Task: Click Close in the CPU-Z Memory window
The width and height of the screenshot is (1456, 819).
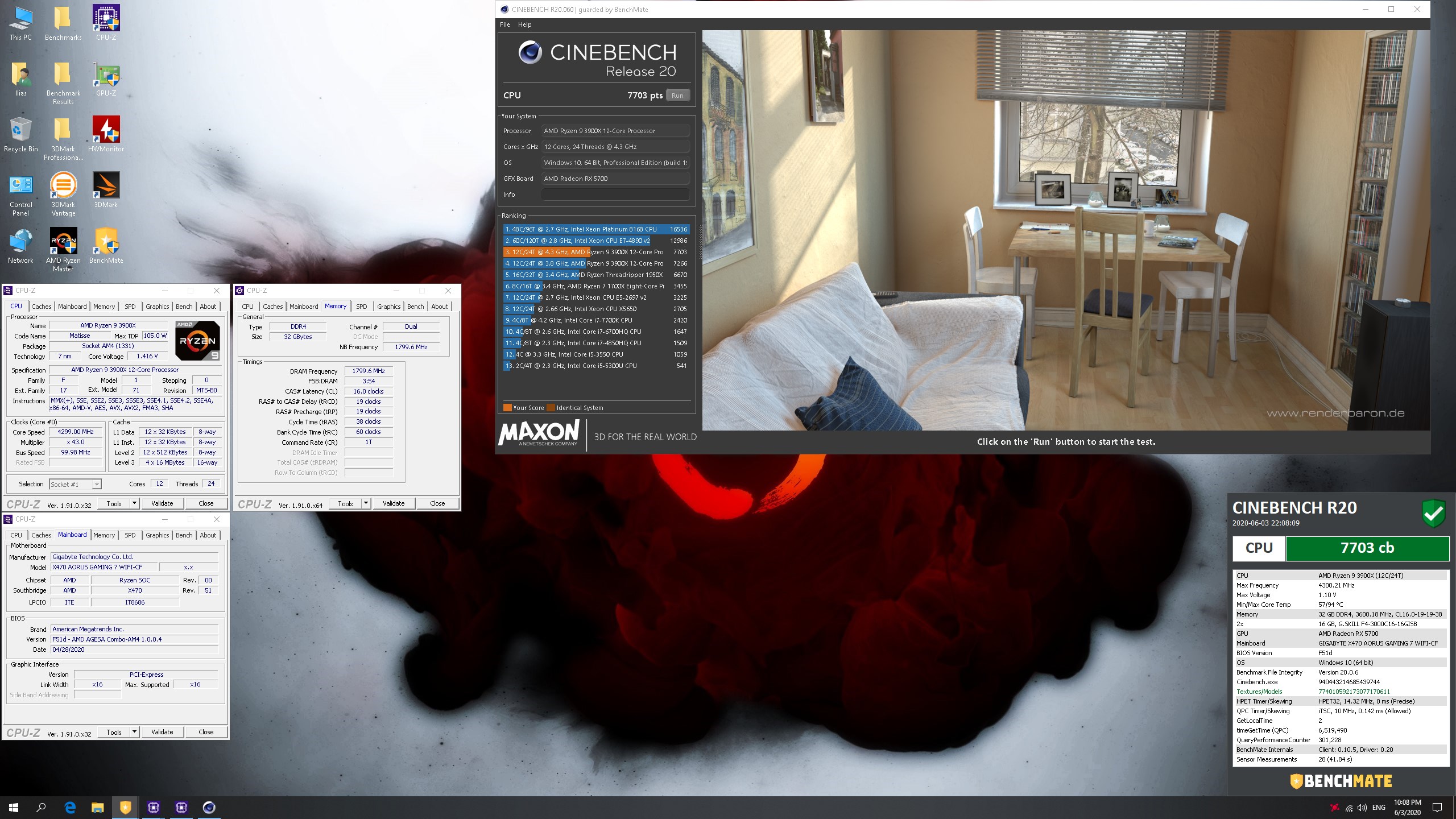Action: [437, 503]
